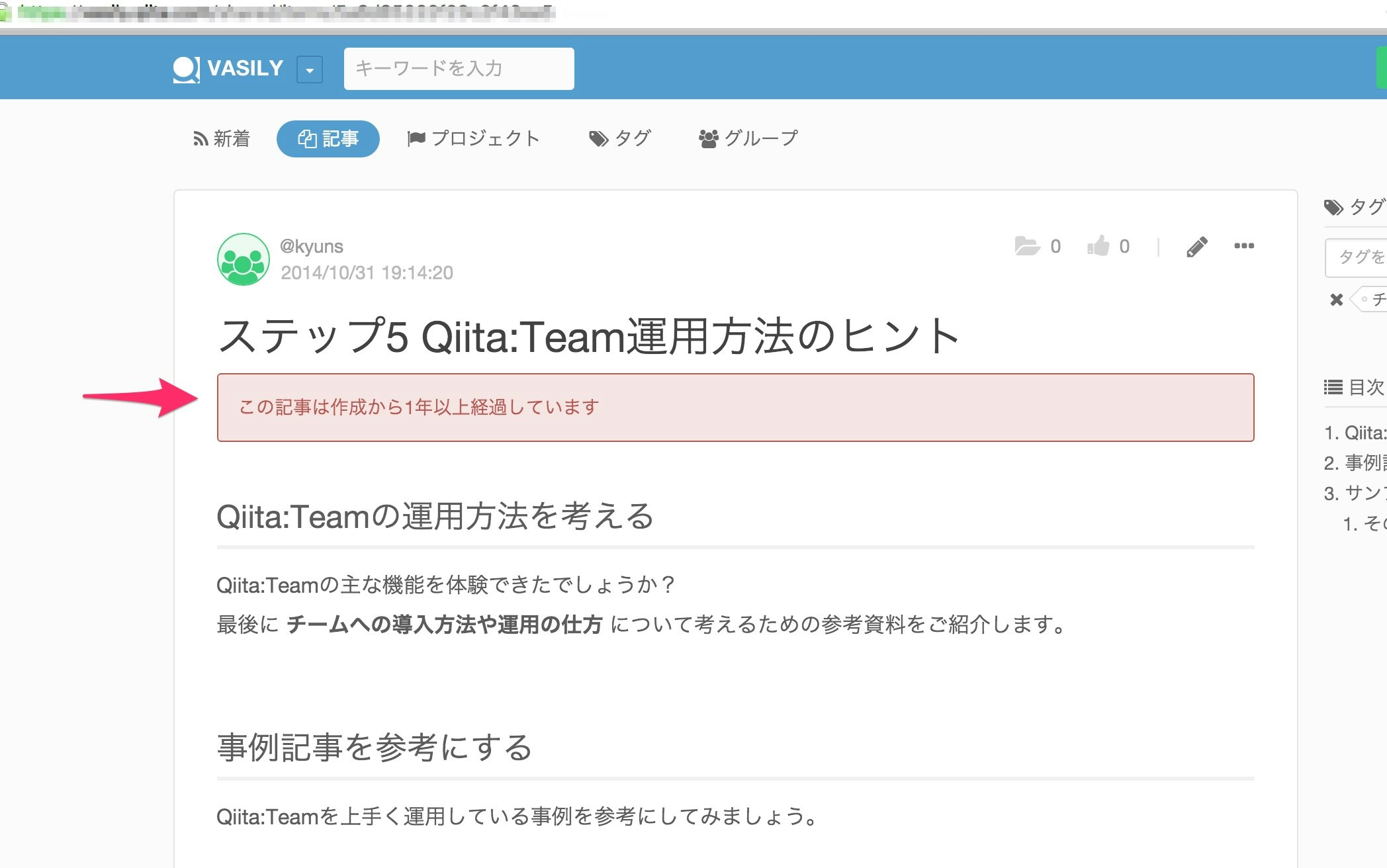Focus the キーワードを入力 search field
Image resolution: width=1387 pixels, height=868 pixels.
[459, 68]
